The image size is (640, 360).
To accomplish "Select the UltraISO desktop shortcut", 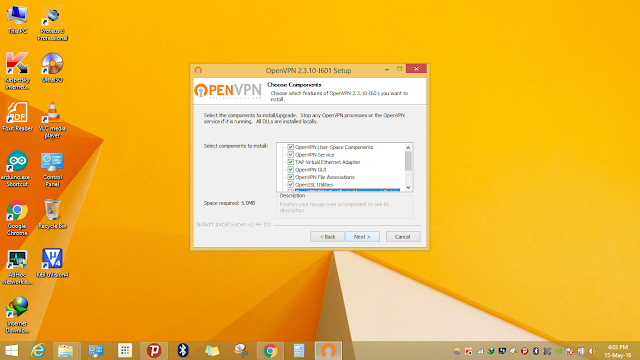I will point(52,68).
